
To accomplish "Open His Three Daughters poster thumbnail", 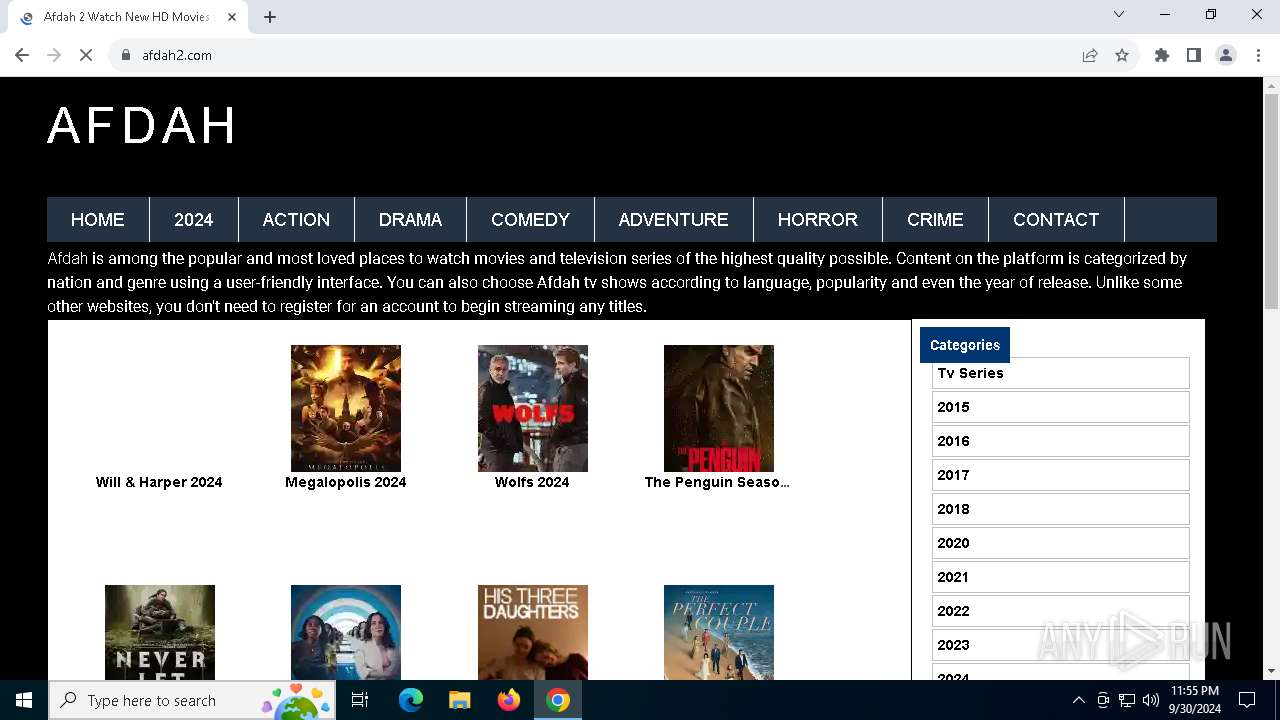I will 533,632.
